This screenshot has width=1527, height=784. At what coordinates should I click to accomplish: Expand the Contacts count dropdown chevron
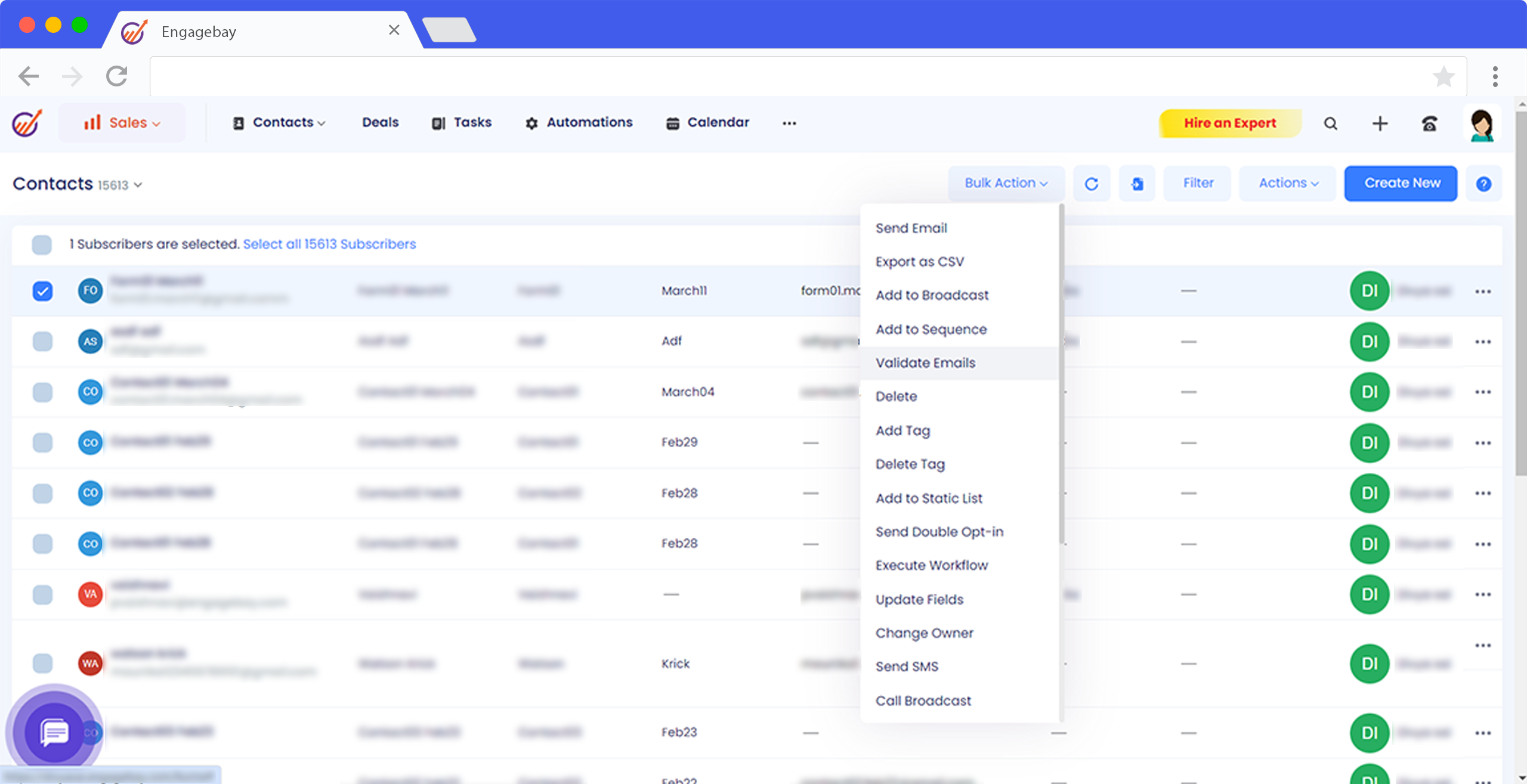138,185
